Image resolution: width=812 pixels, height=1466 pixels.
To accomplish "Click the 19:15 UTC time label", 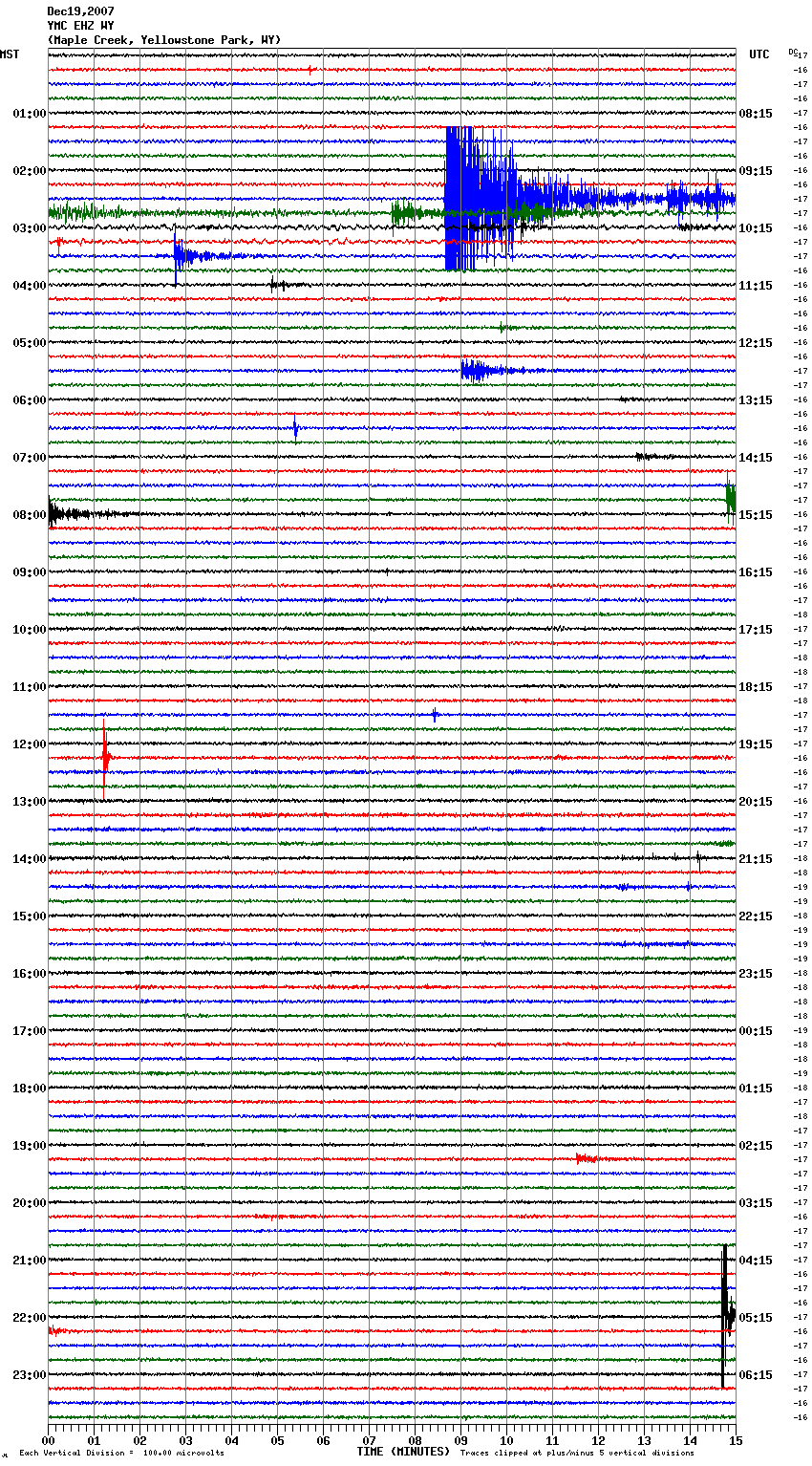I will (x=756, y=744).
